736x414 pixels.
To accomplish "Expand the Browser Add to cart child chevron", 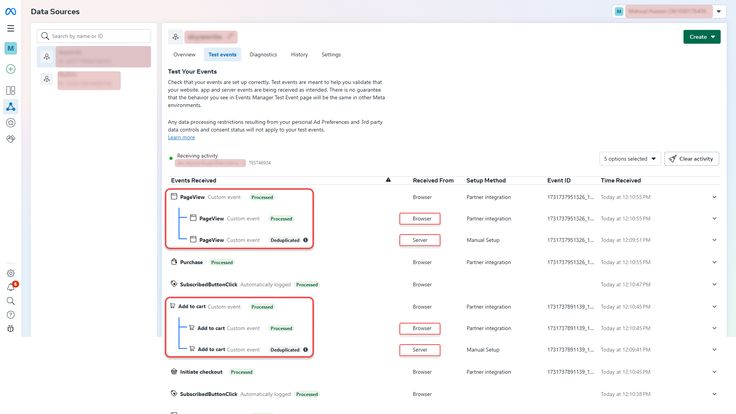I will (x=714, y=328).
